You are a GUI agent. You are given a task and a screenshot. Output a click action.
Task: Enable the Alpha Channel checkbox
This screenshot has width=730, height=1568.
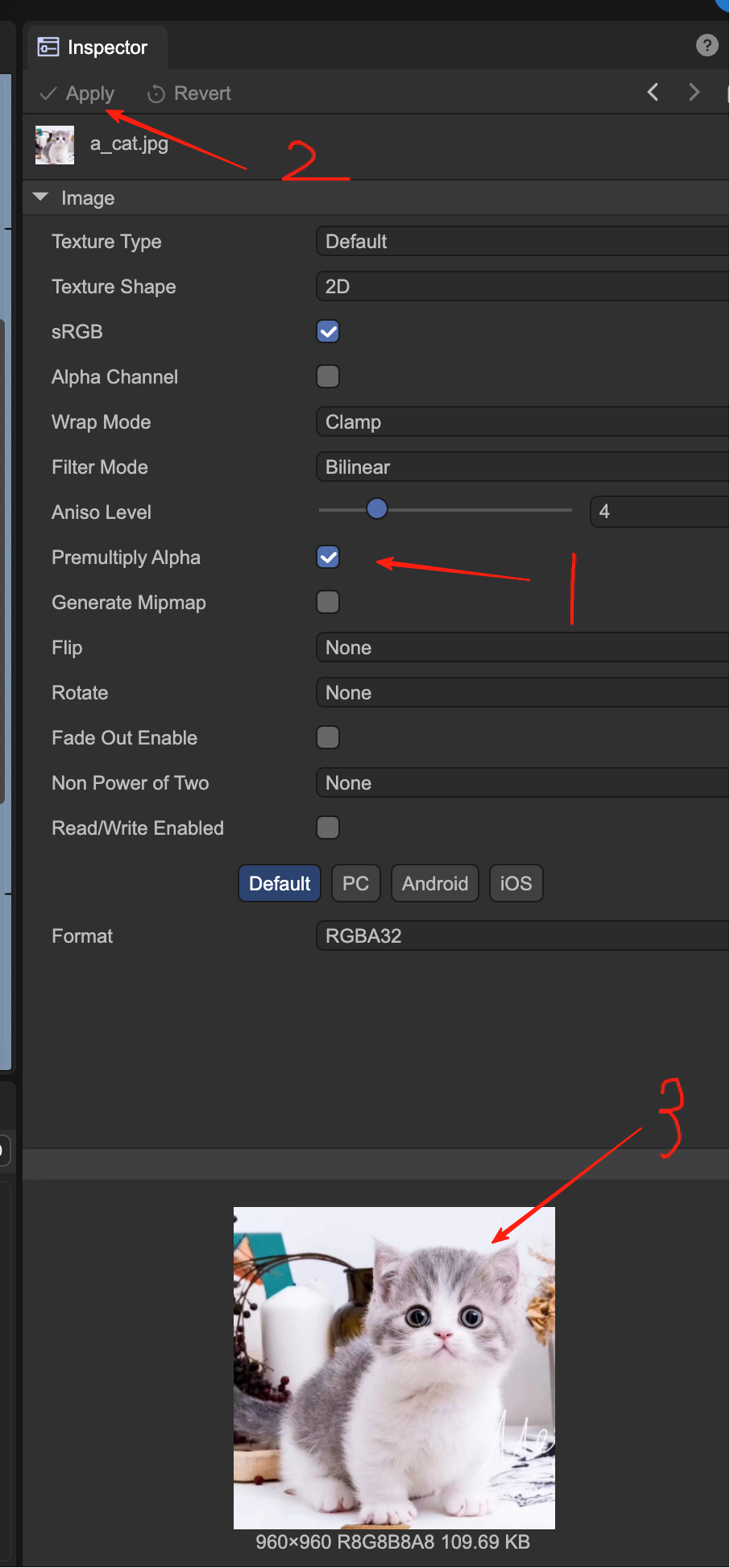coord(328,377)
